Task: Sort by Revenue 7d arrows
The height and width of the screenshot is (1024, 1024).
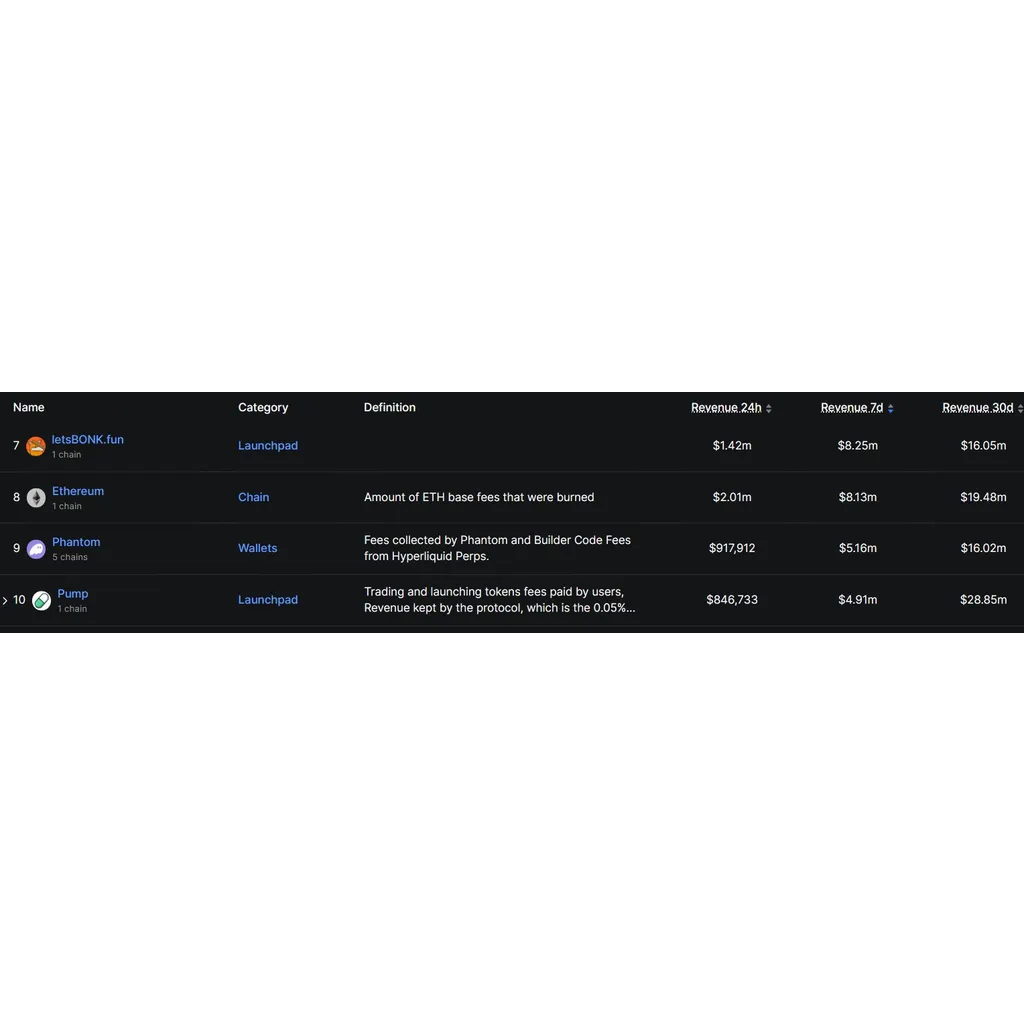Action: coord(890,408)
